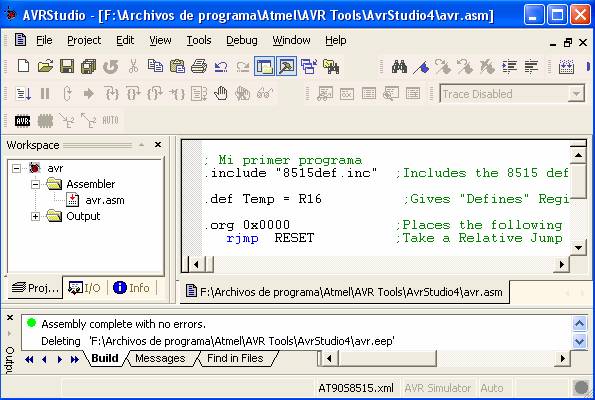Image resolution: width=595 pixels, height=400 pixels.
Task: Click the Paste clipboard icon
Action: pyautogui.click(x=177, y=66)
